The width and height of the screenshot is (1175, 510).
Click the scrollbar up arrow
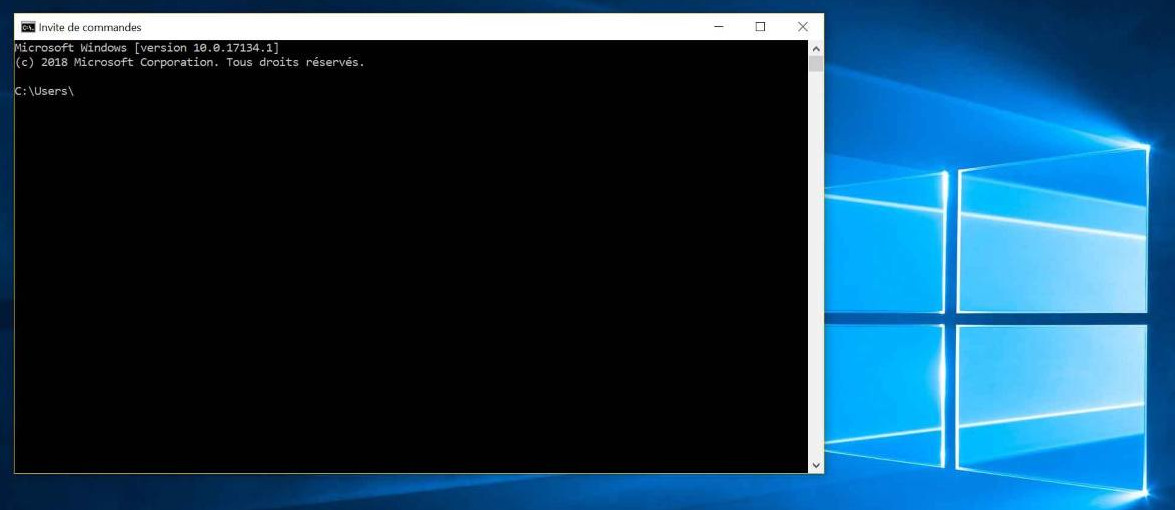point(816,48)
